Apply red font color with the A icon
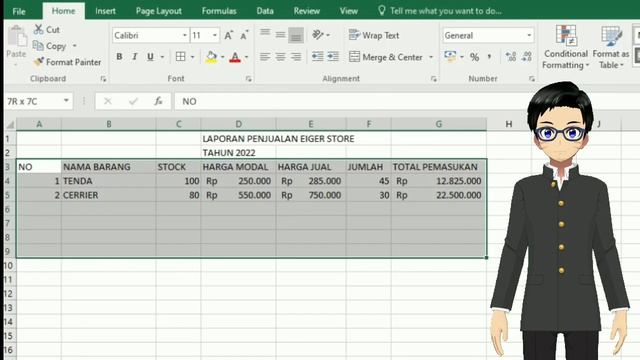 pyautogui.click(x=235, y=57)
